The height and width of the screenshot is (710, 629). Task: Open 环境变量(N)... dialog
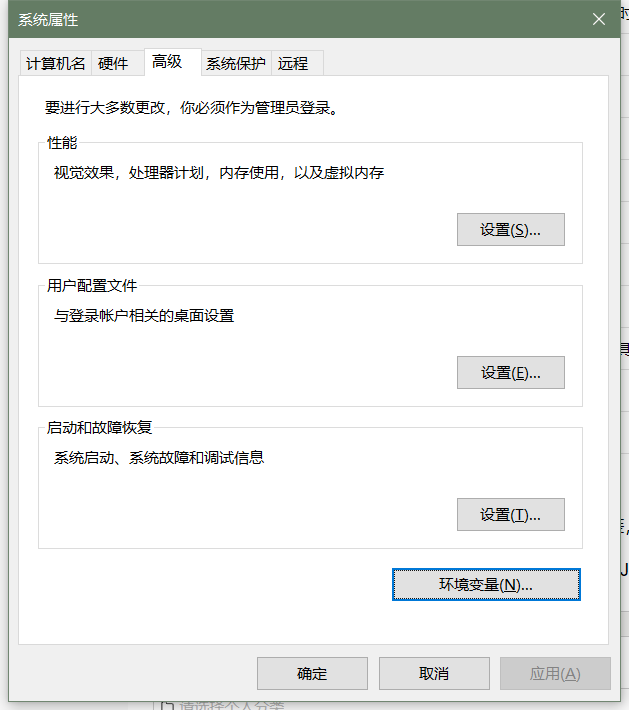pos(486,585)
